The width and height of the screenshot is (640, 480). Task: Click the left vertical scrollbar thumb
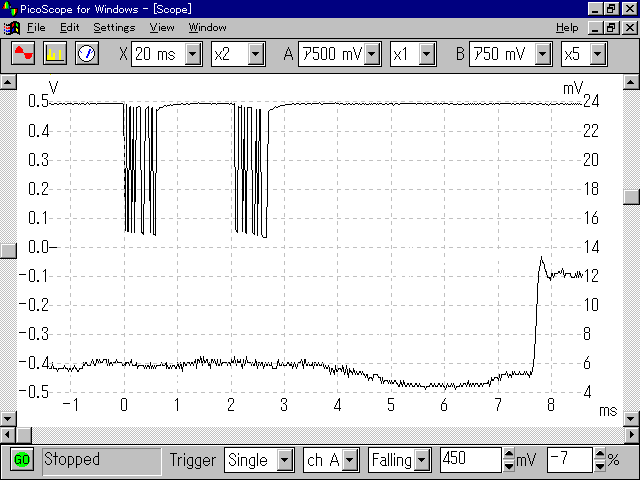pos(8,251)
